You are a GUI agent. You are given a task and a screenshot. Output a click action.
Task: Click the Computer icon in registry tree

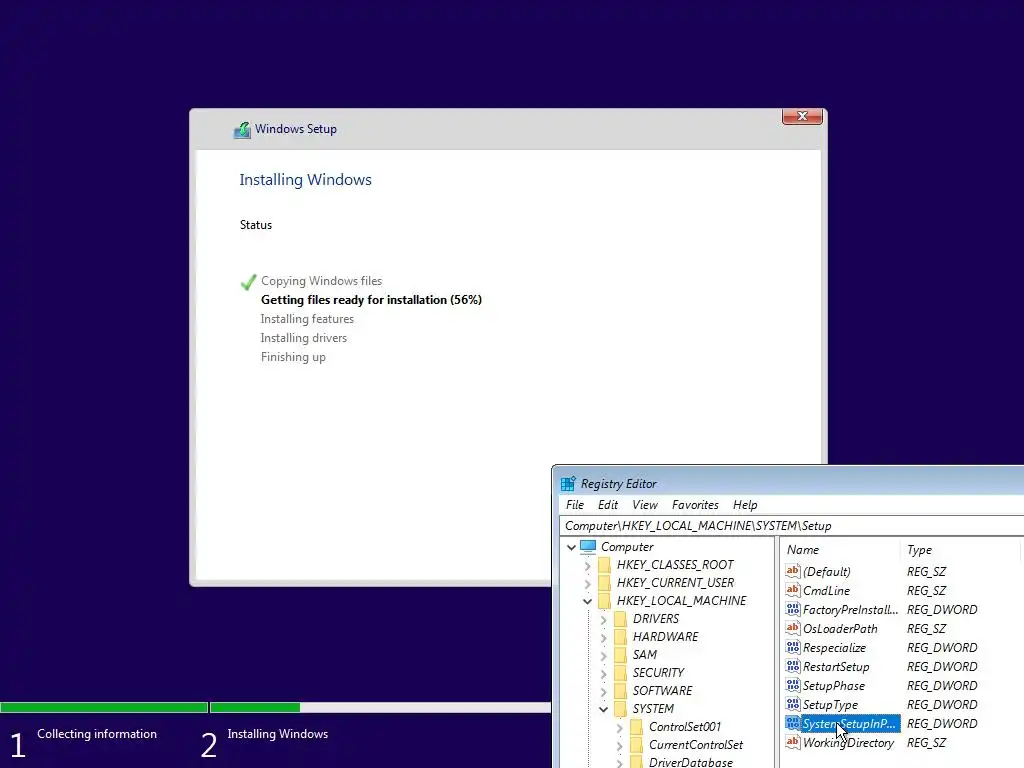[x=588, y=546]
